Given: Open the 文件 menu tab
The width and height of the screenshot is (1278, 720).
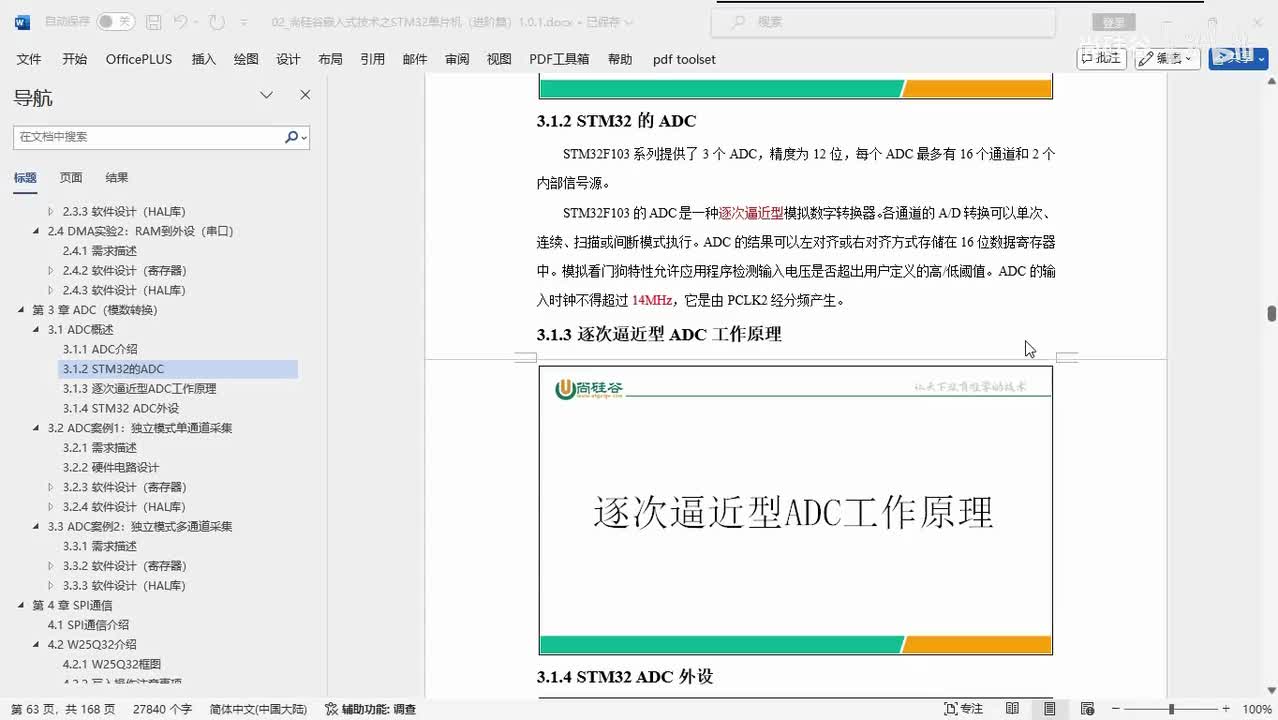Looking at the screenshot, I should pos(29,59).
